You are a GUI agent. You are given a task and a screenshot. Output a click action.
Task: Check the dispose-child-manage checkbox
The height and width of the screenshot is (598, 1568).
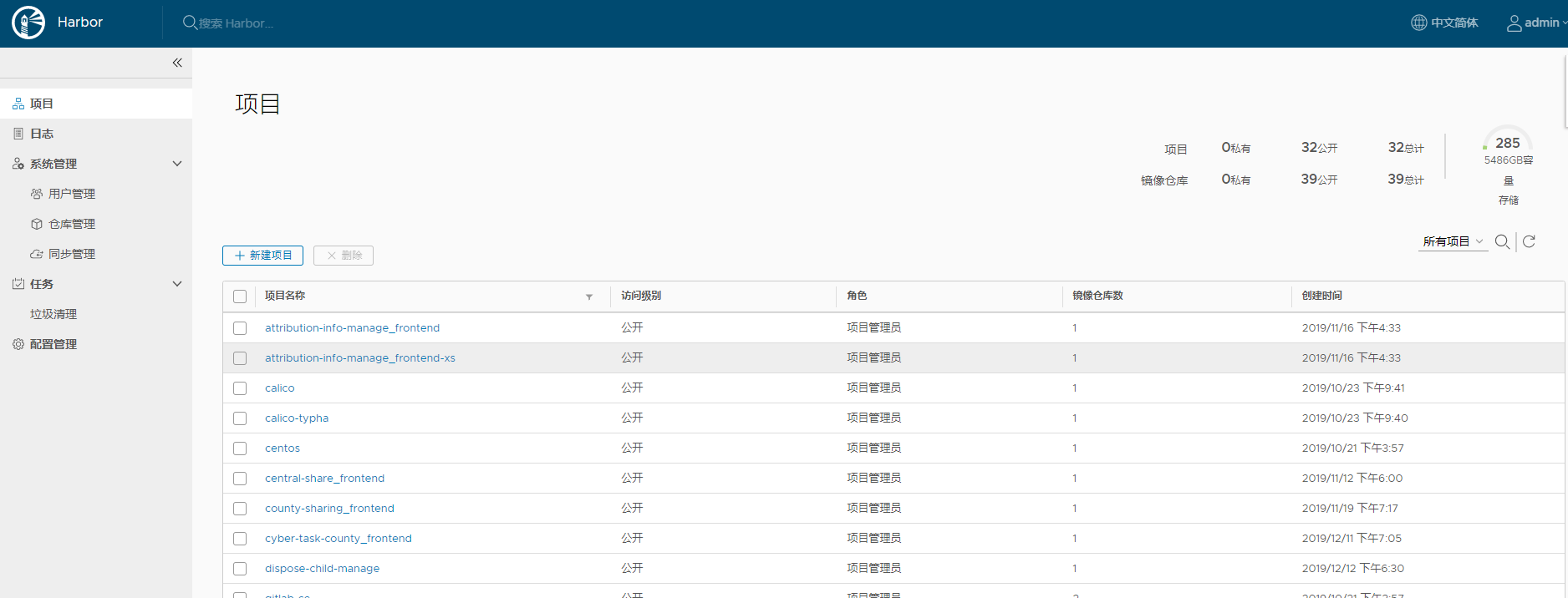tap(240, 569)
